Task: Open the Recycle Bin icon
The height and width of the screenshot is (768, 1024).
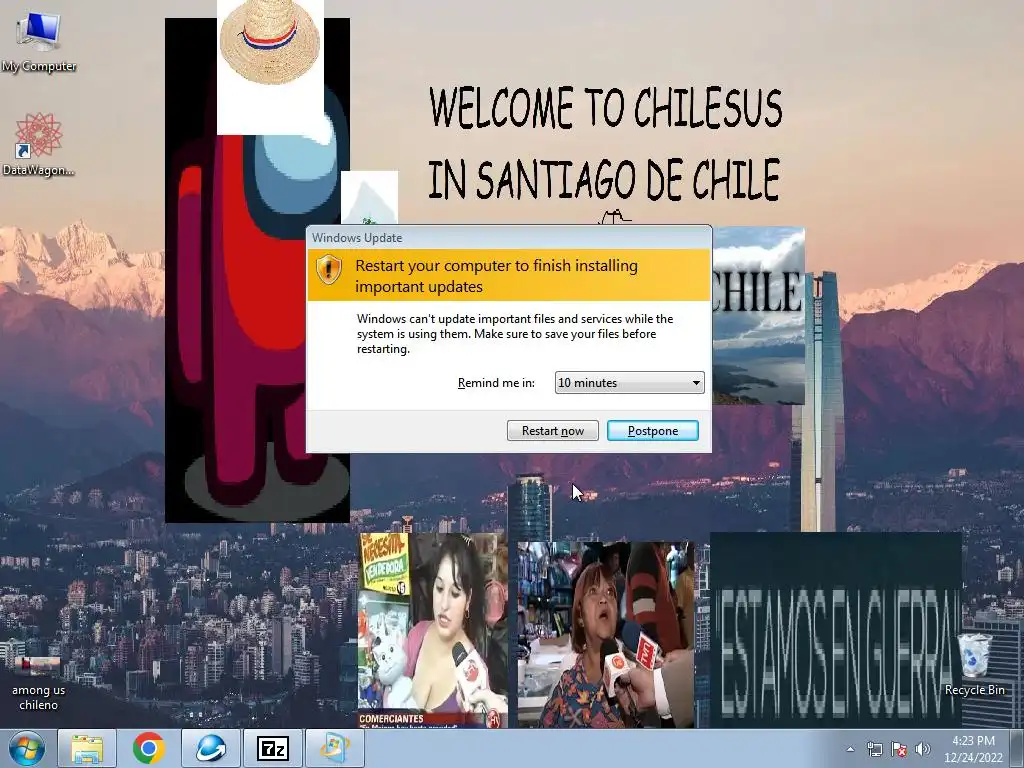Action: point(974,664)
